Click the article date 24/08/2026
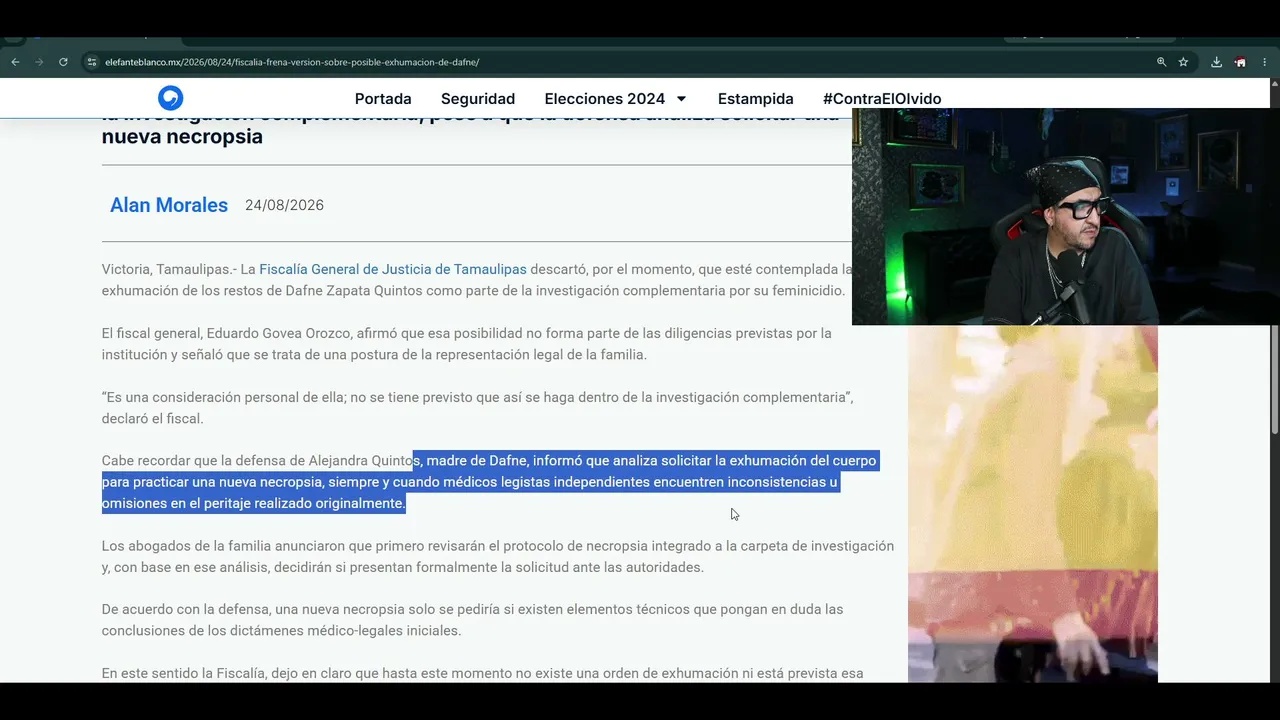 coord(284,205)
